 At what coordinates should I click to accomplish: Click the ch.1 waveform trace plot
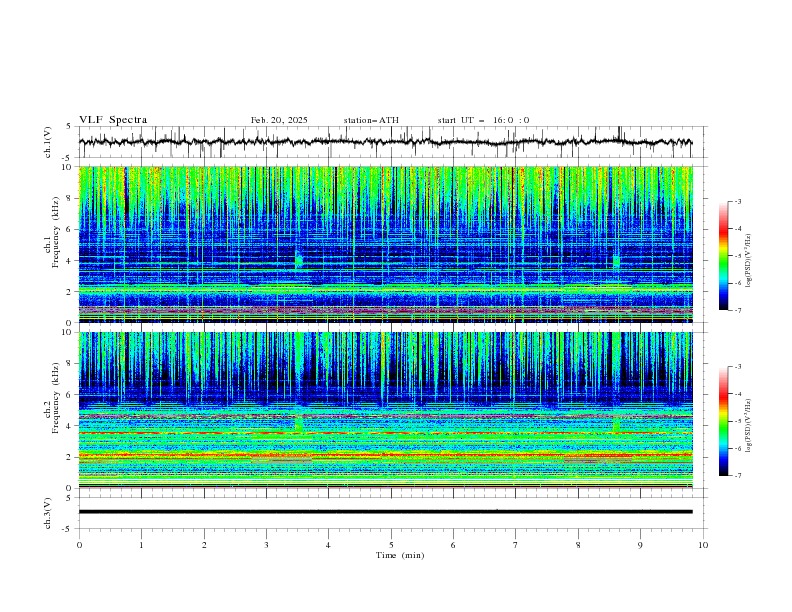pyautogui.click(x=385, y=142)
